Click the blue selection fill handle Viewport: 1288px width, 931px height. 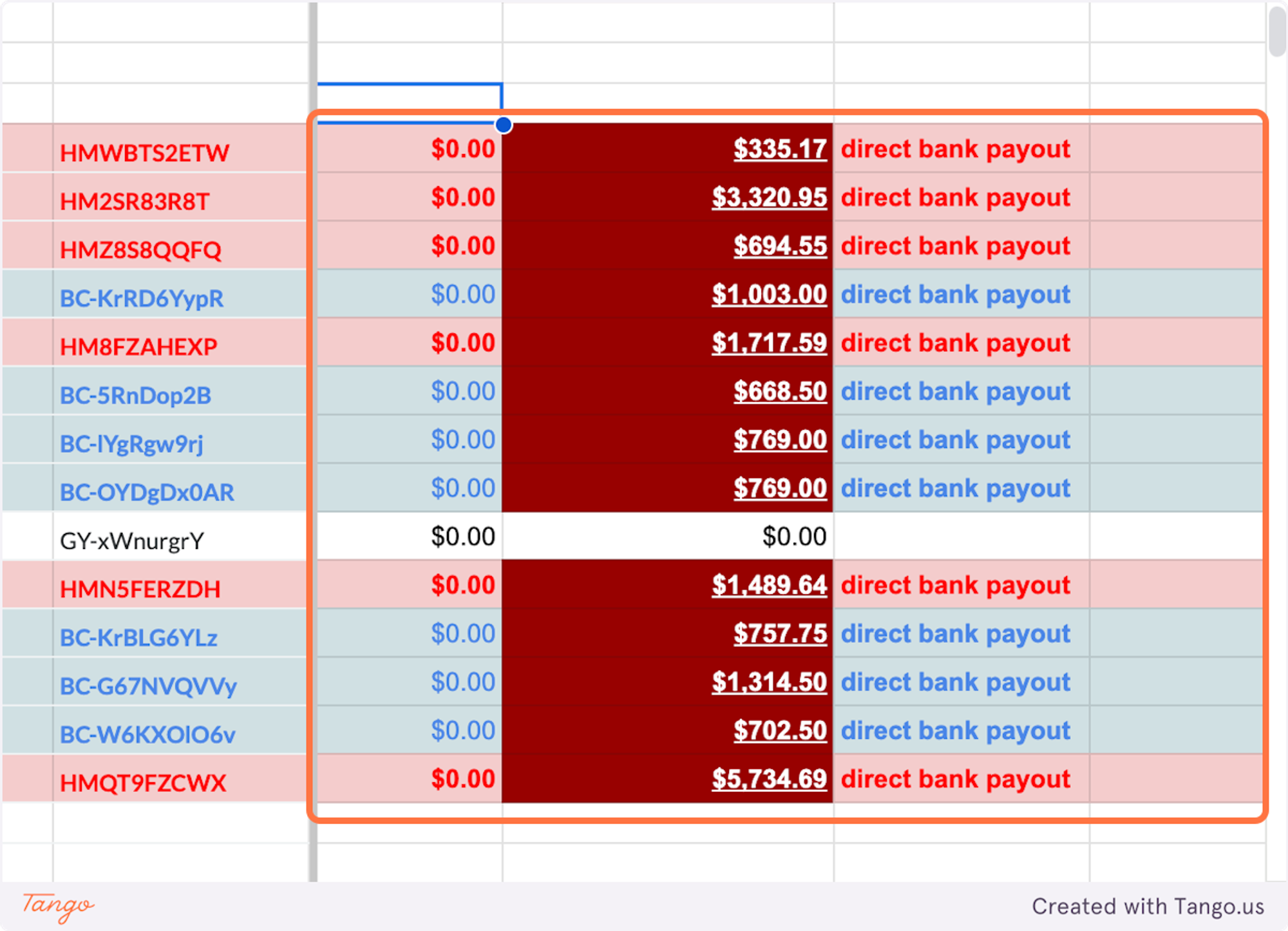[x=504, y=125]
